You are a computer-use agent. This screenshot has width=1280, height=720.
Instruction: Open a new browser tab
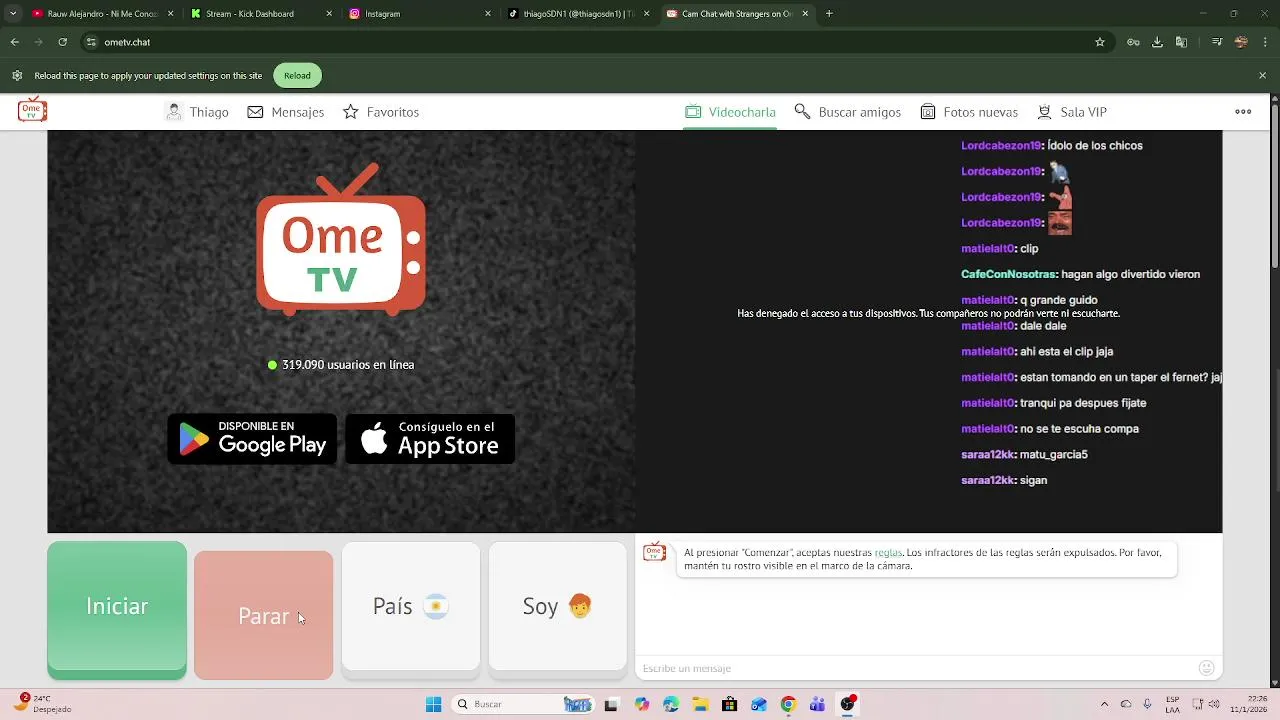[x=829, y=14]
